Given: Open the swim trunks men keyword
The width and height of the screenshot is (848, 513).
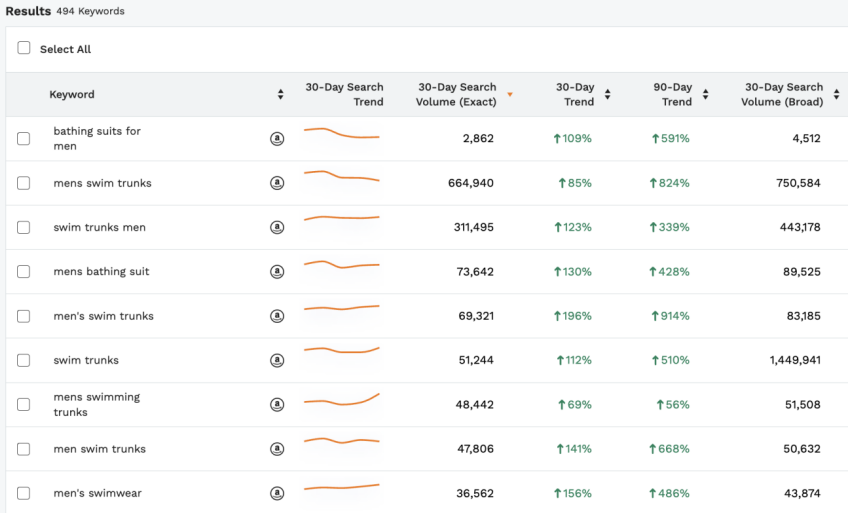Looking at the screenshot, I should [x=100, y=228].
